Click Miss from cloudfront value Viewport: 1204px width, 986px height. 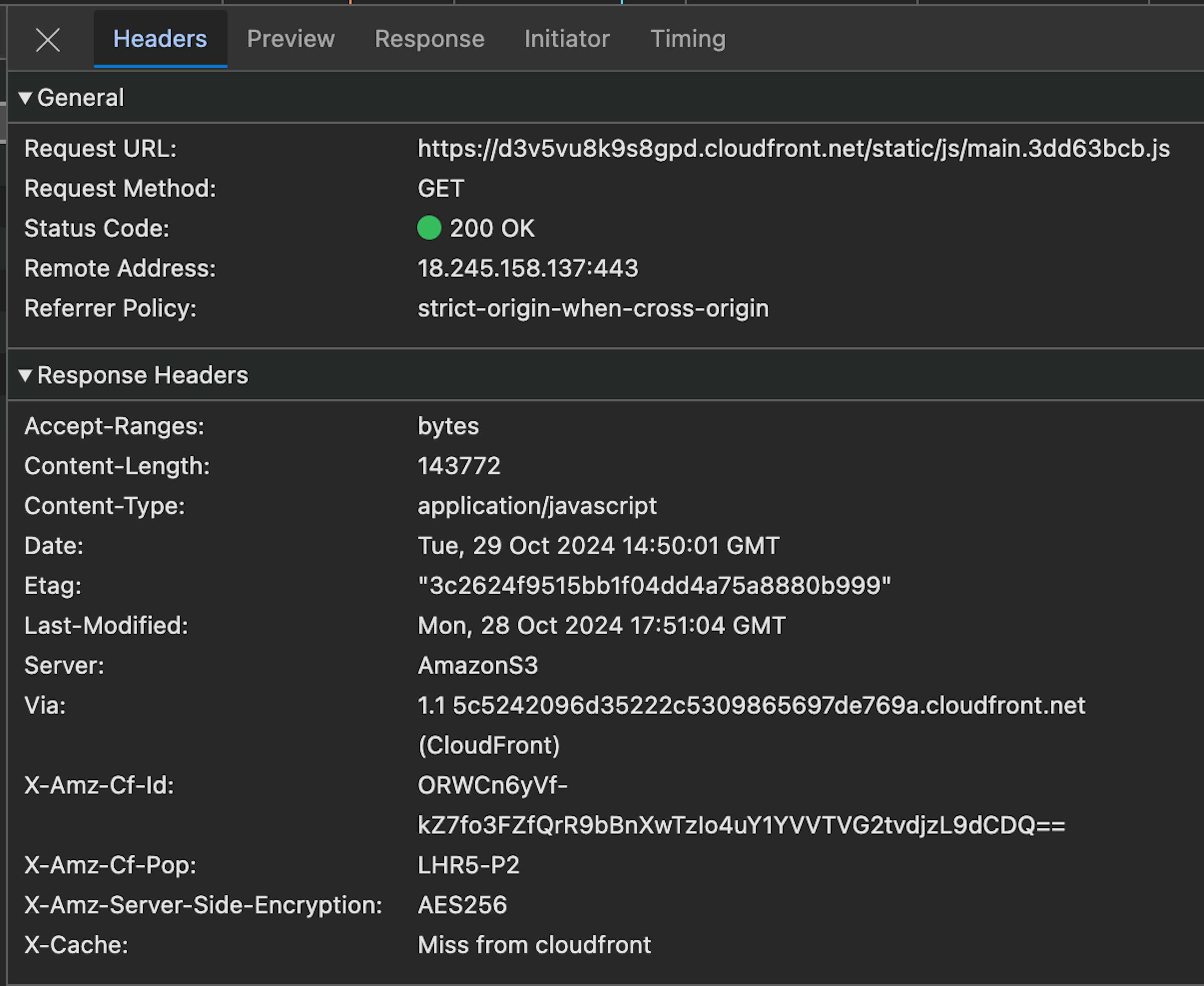click(x=535, y=945)
